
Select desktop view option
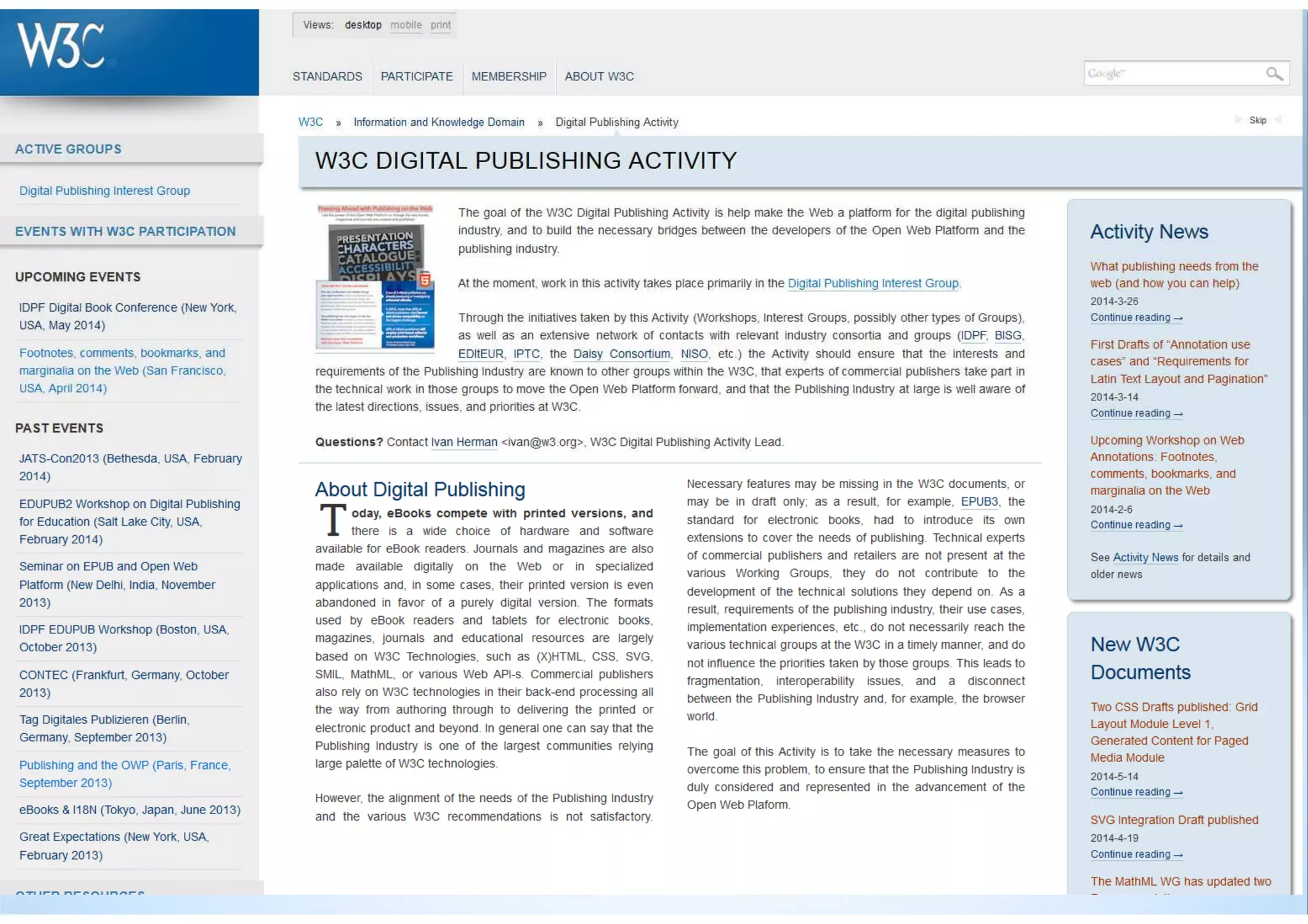363,25
